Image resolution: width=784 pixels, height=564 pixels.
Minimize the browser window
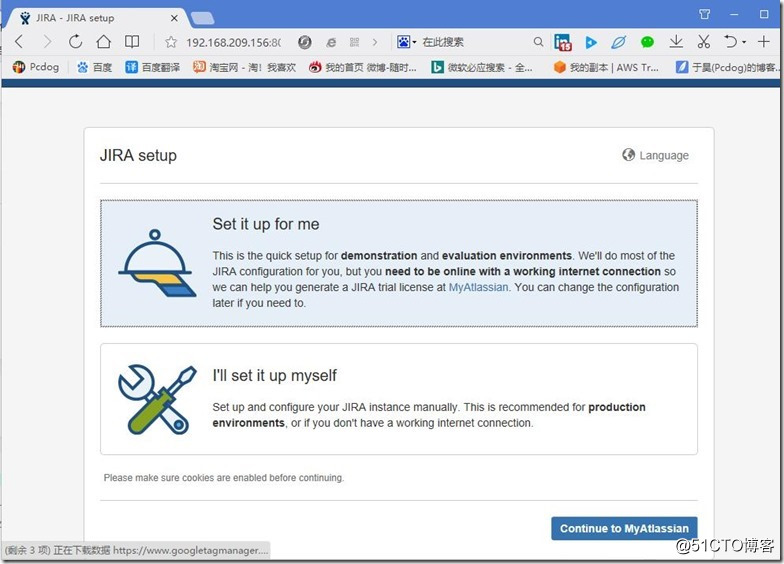tap(734, 14)
